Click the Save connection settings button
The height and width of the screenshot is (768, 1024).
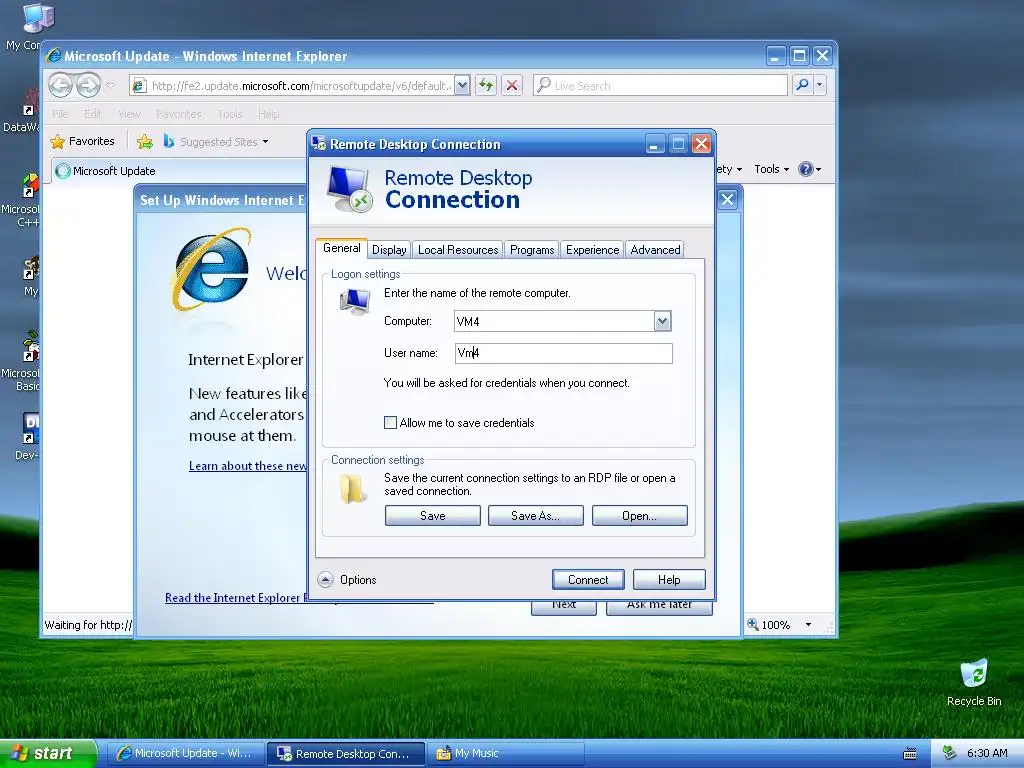click(432, 515)
